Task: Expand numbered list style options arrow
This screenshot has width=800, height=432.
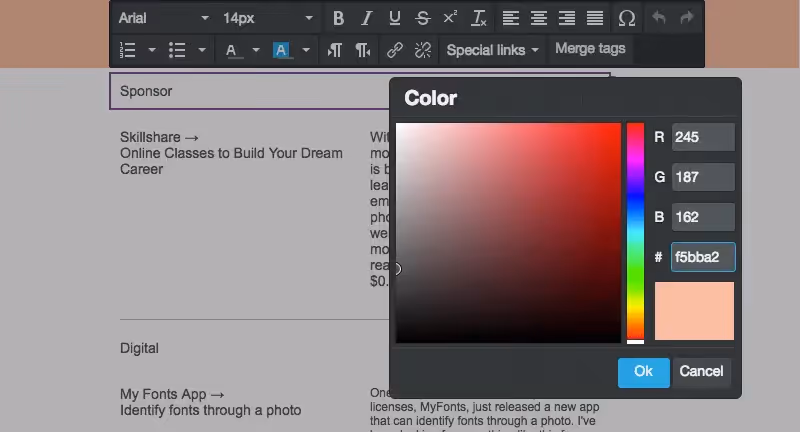Action: click(152, 50)
